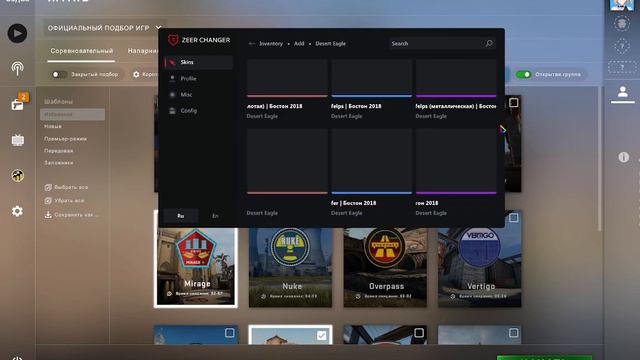The height and width of the screenshot is (360, 640).
Task: Uncheck the checked map checkbox in bottom row
Action: 321,336
